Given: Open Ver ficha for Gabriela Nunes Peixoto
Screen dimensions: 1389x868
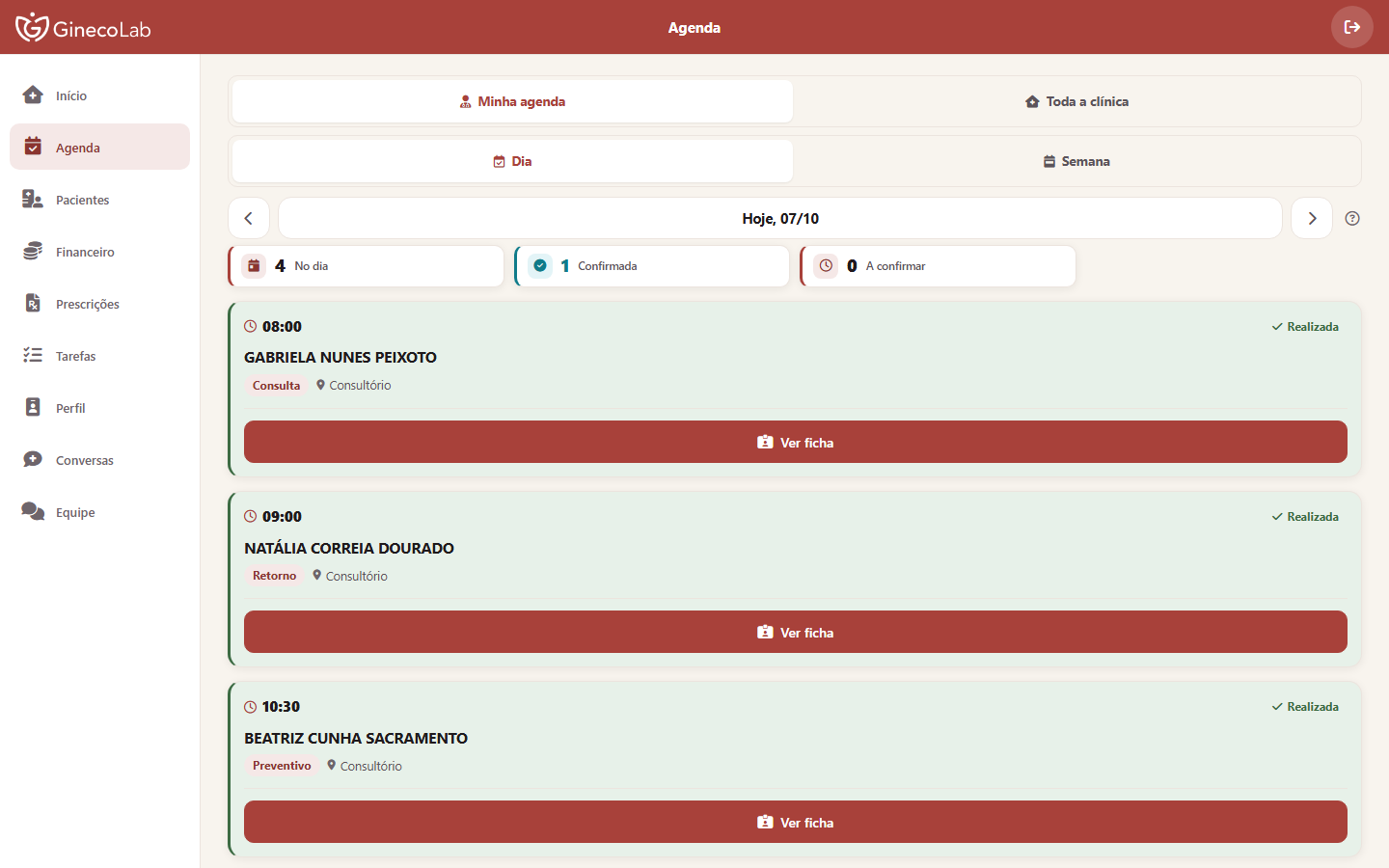Looking at the screenshot, I should coord(796,442).
